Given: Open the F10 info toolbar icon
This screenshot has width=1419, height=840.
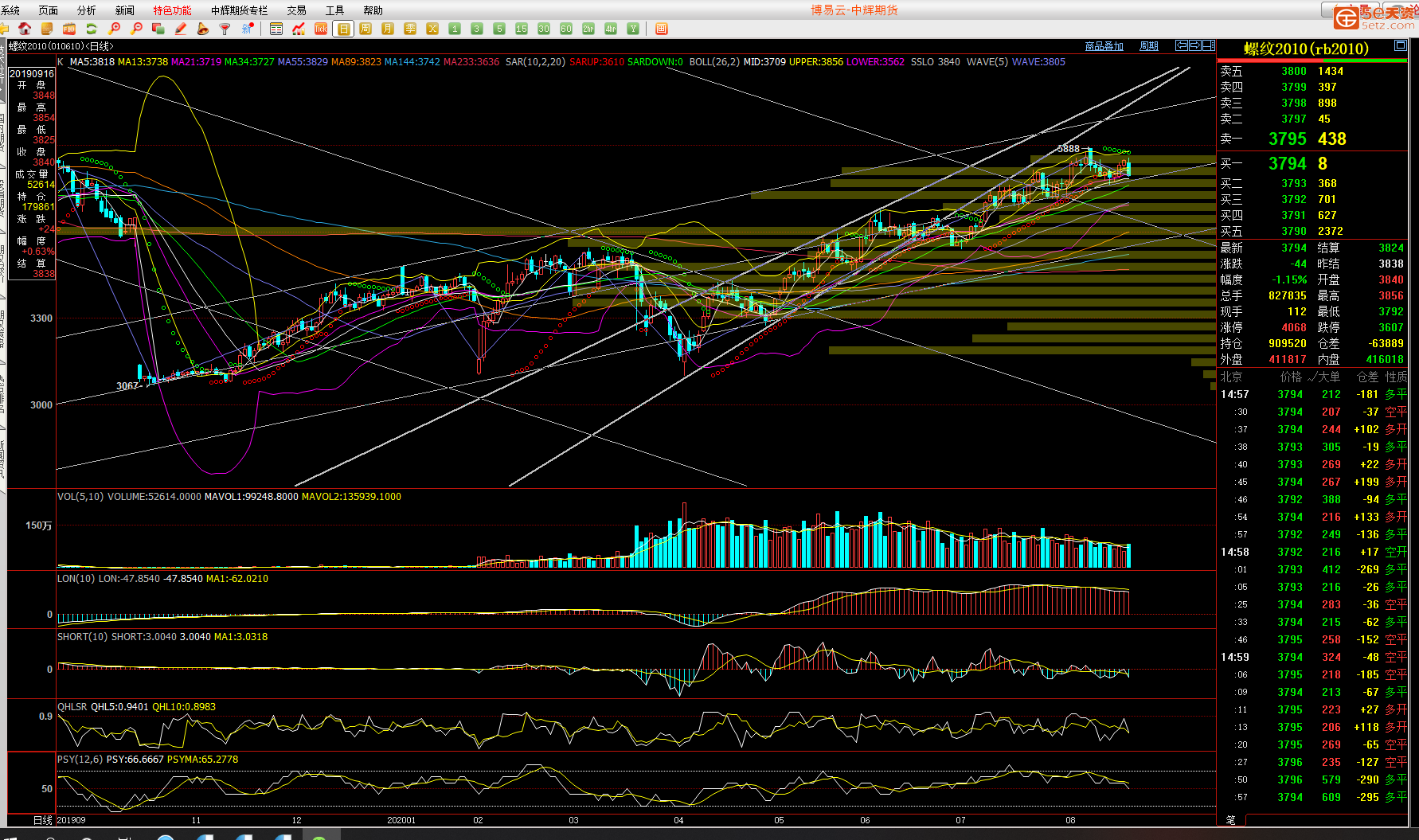Looking at the screenshot, I should (69, 29).
